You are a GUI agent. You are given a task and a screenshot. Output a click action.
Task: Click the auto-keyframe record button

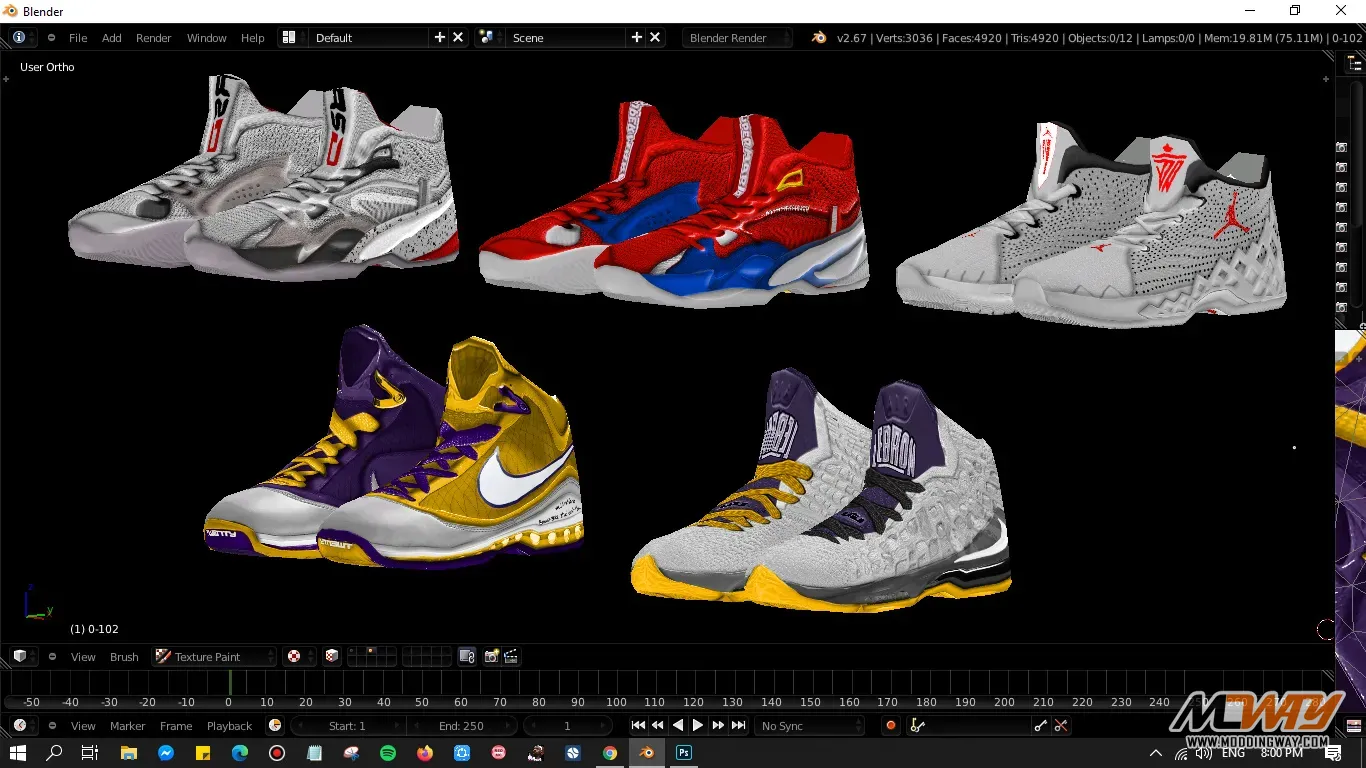(x=890, y=726)
